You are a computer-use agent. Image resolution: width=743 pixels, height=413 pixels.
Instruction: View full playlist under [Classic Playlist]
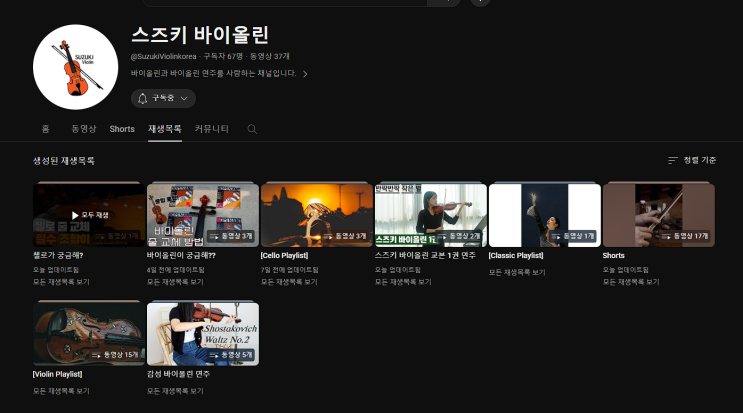pos(517,272)
